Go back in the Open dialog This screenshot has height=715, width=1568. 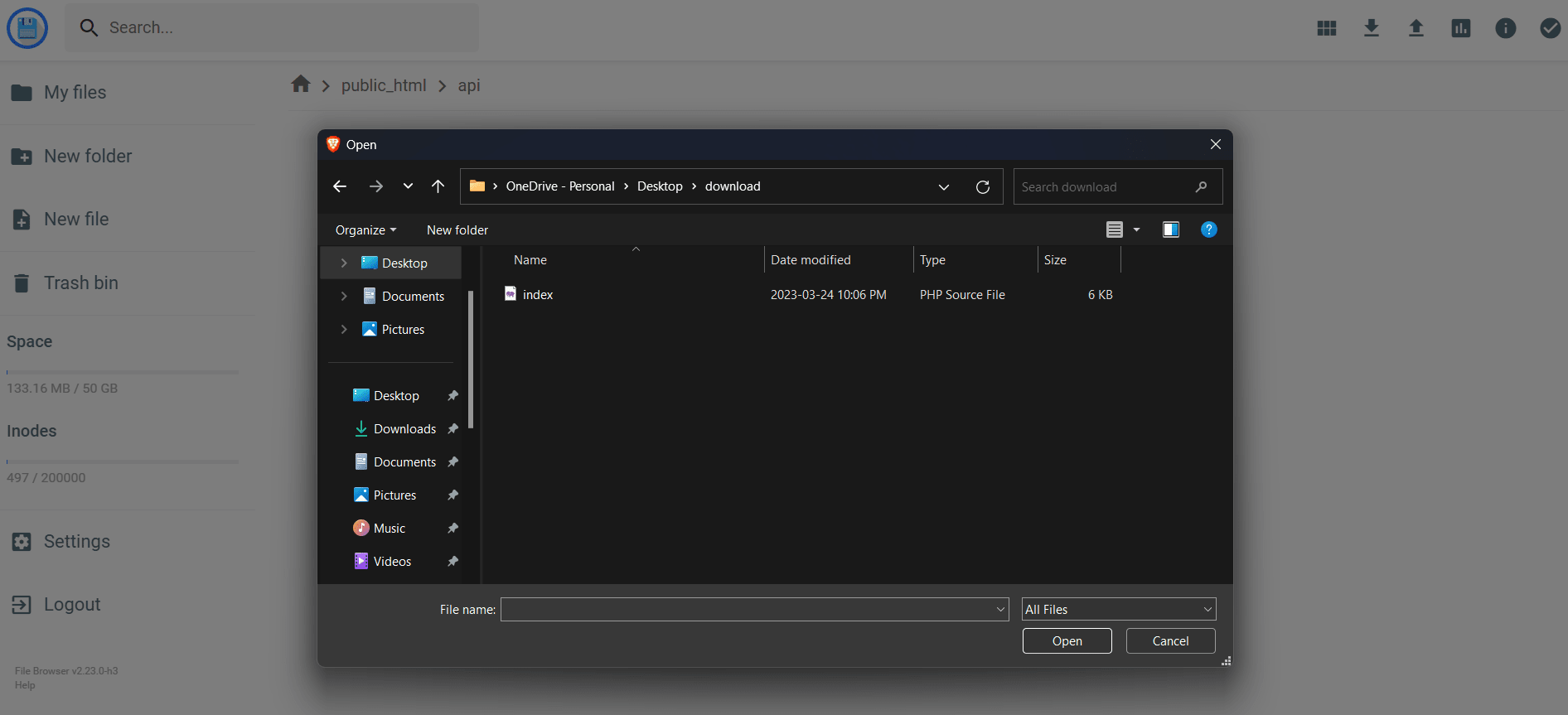pos(340,186)
